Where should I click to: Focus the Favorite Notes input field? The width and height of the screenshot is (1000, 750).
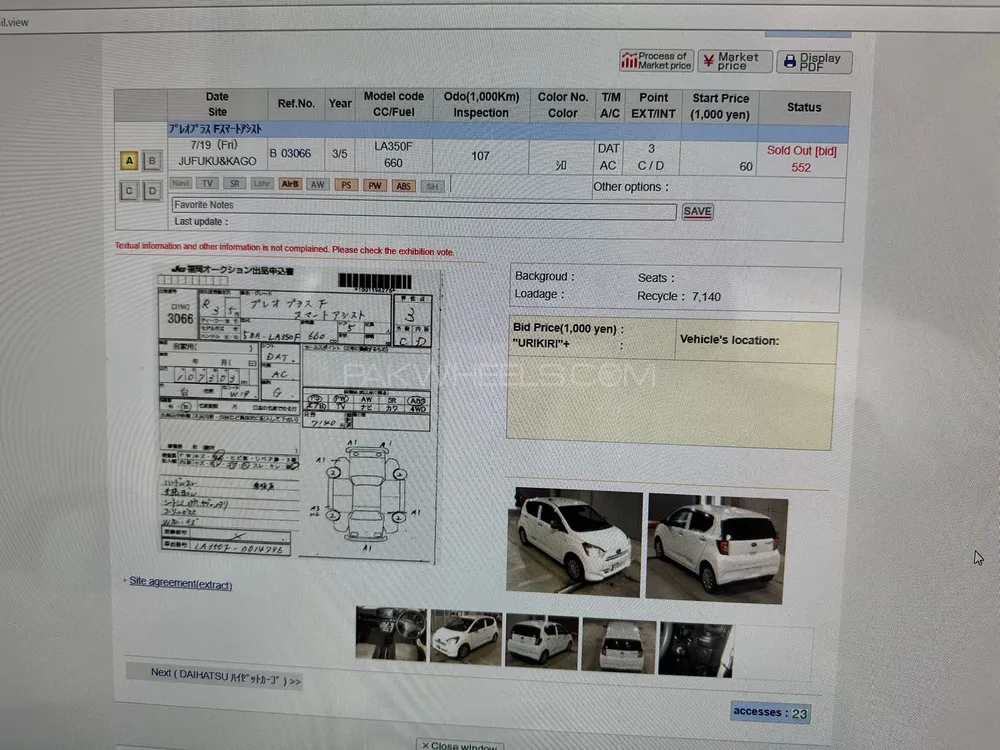[x=424, y=209]
